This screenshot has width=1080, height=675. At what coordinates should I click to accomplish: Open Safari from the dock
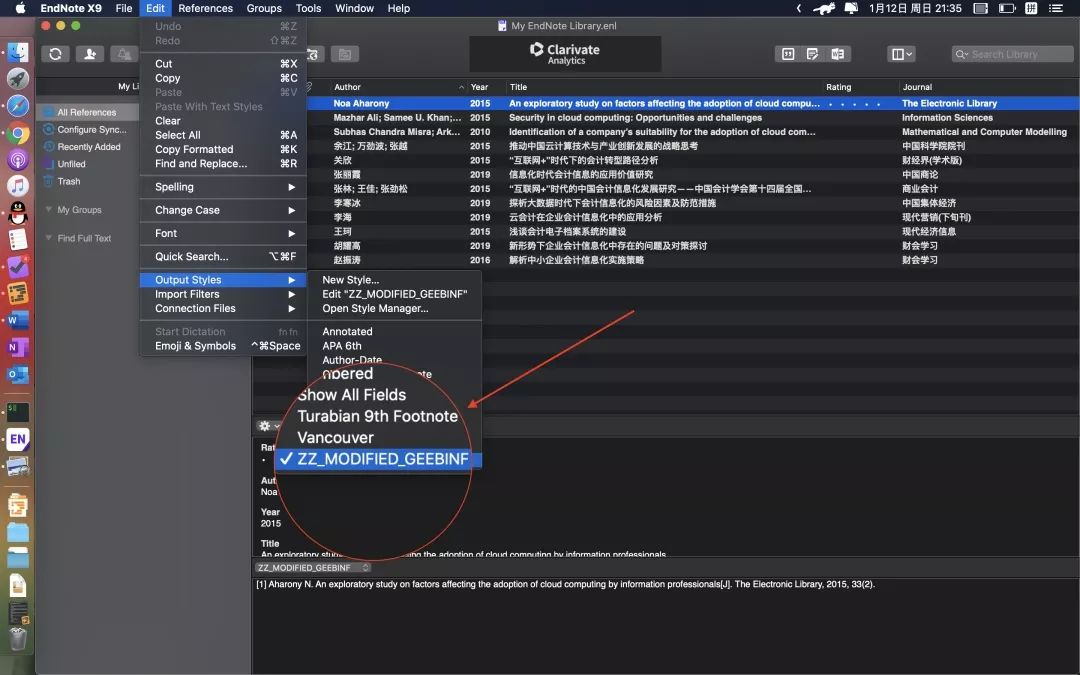tap(18, 106)
